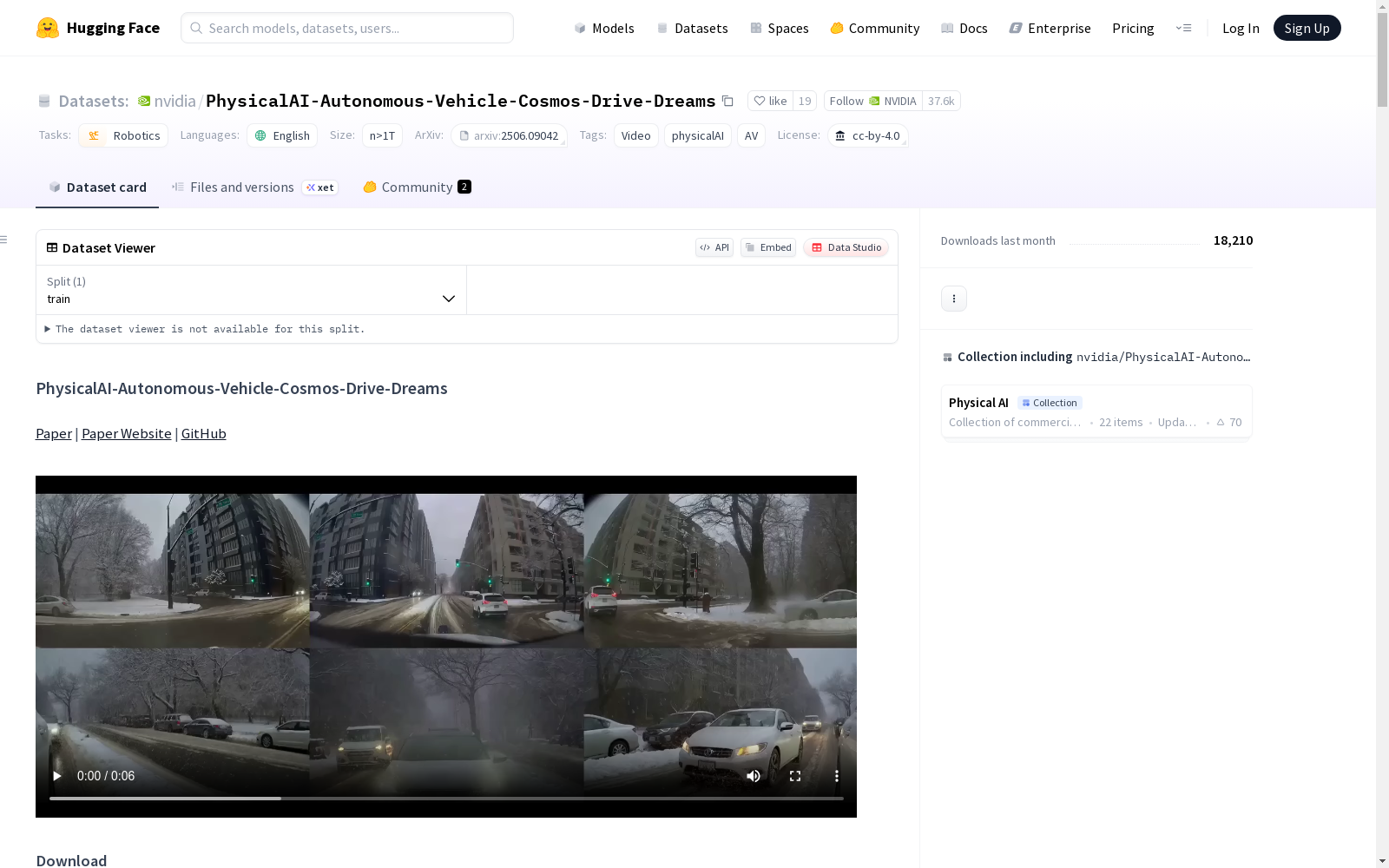Click the downloads count 18,210

(x=1234, y=240)
